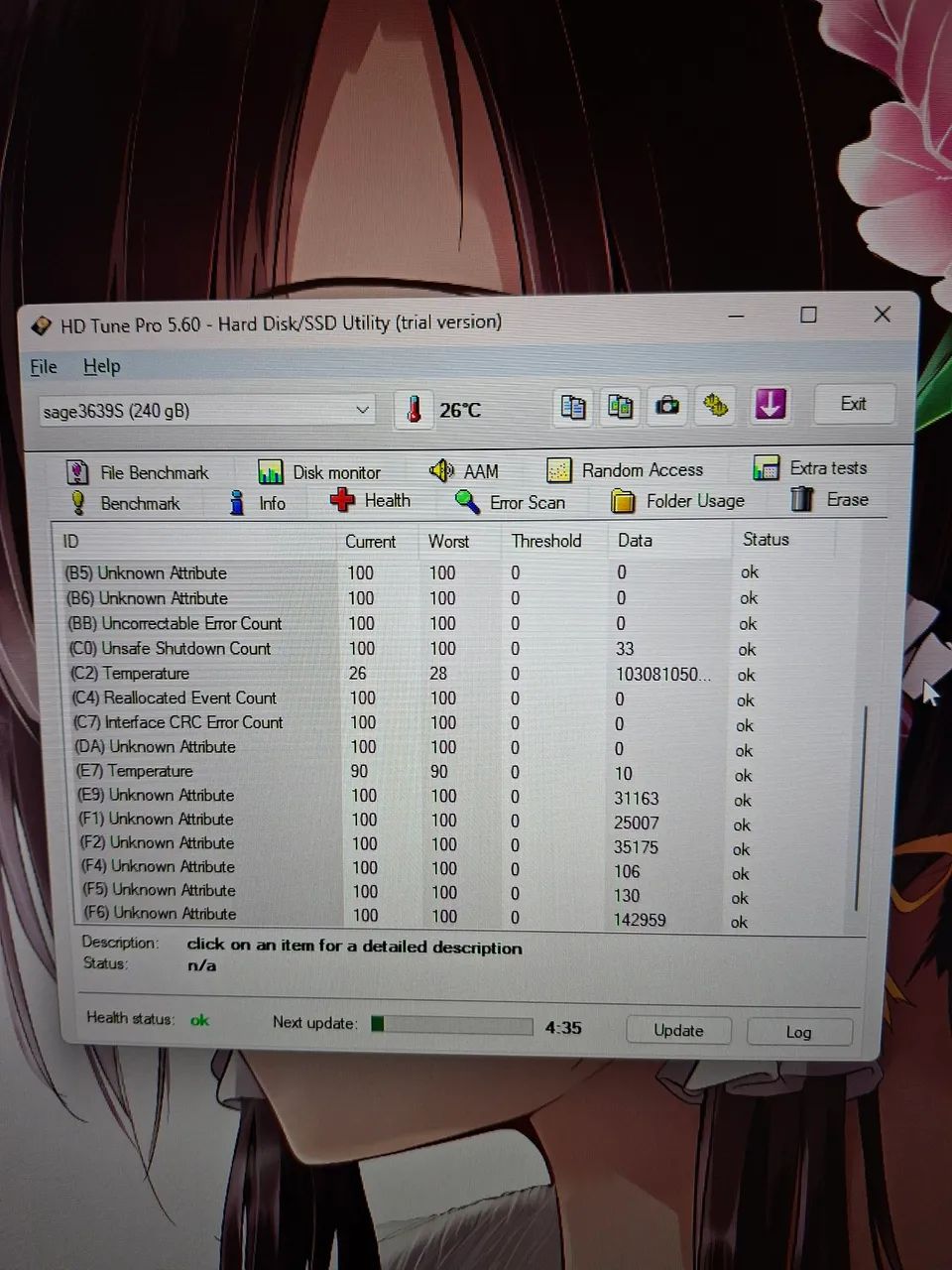
Task: Open the Info tab
Action: pyautogui.click(x=257, y=503)
